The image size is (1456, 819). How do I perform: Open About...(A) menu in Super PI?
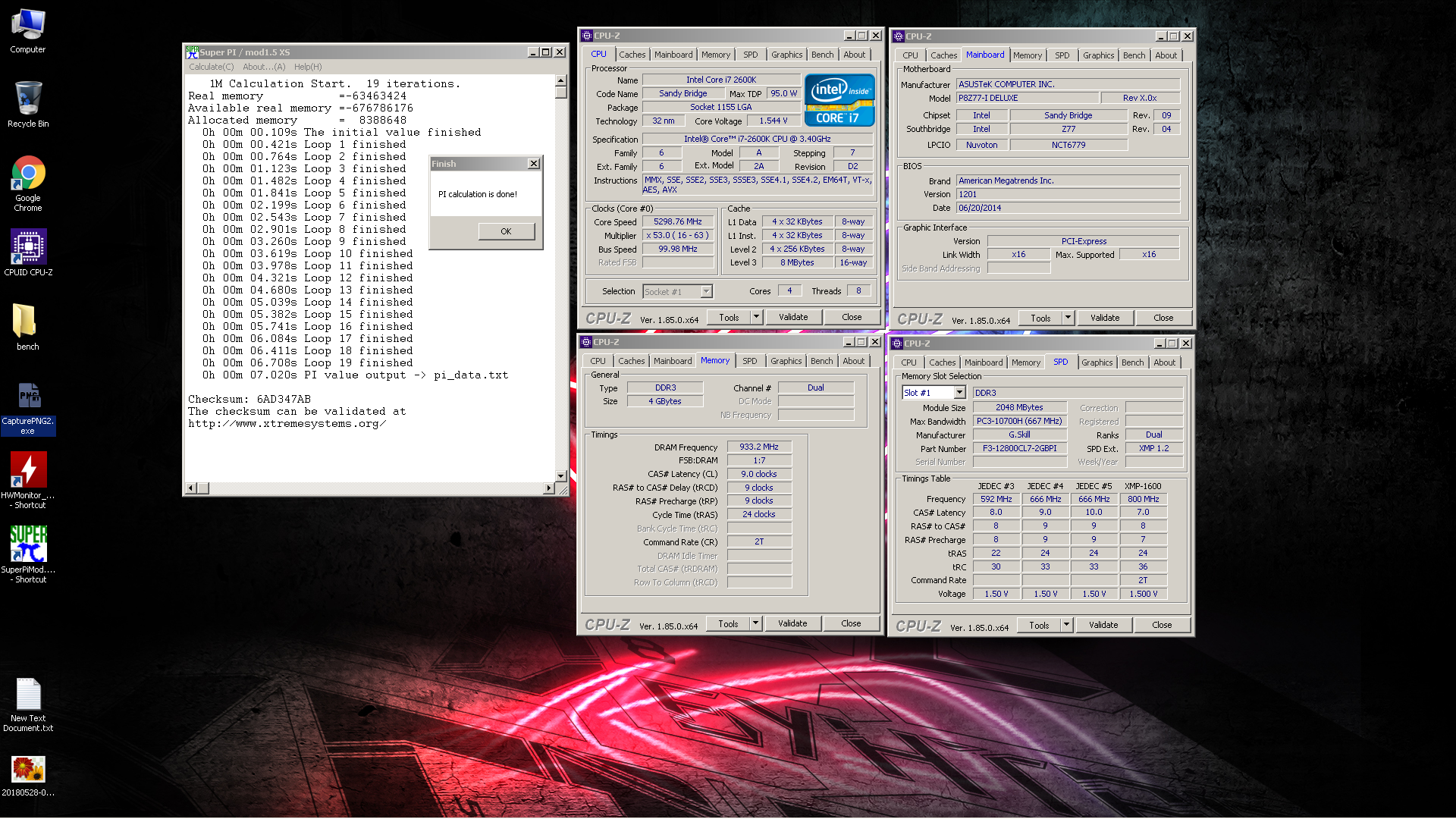[264, 67]
